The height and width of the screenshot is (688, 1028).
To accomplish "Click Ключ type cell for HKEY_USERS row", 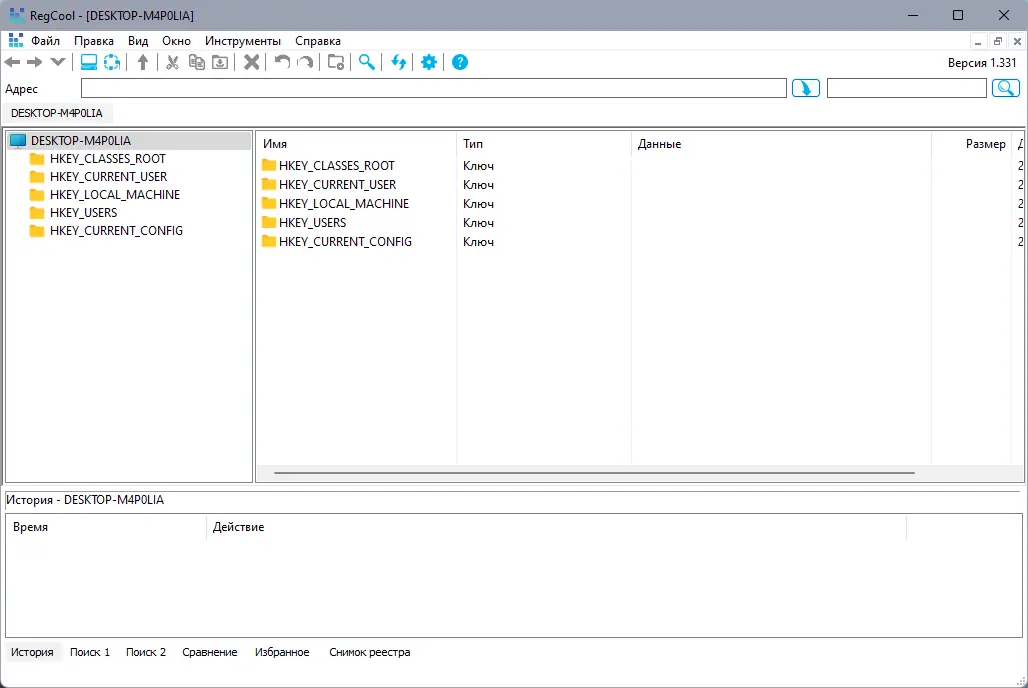I will pyautogui.click(x=478, y=222).
